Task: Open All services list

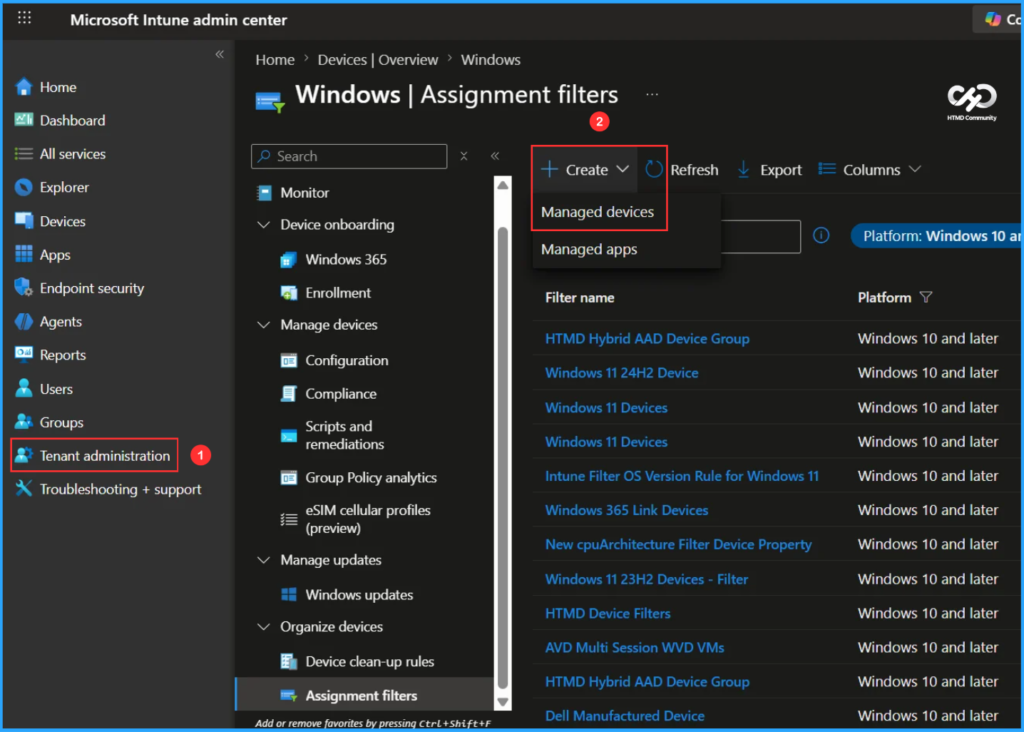Action: pyautogui.click(x=72, y=154)
